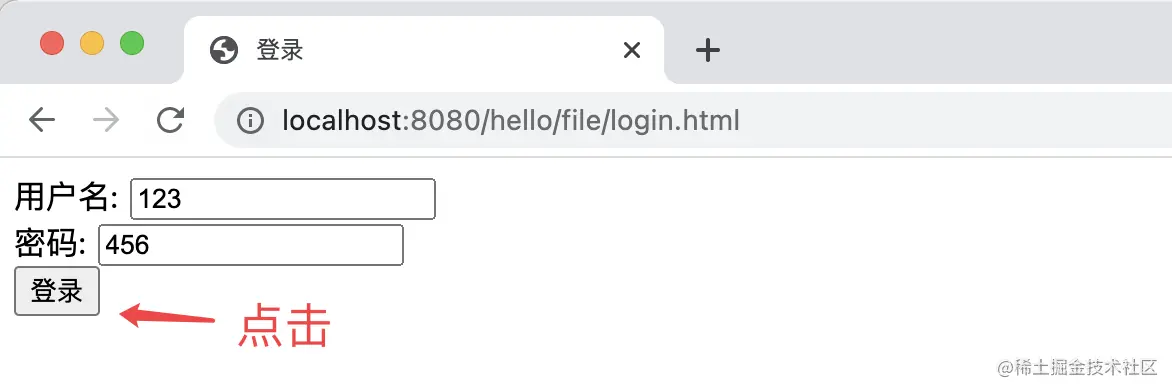Click the globe favicon on the 登录 tab
The image size is (1172, 392).
(224, 51)
